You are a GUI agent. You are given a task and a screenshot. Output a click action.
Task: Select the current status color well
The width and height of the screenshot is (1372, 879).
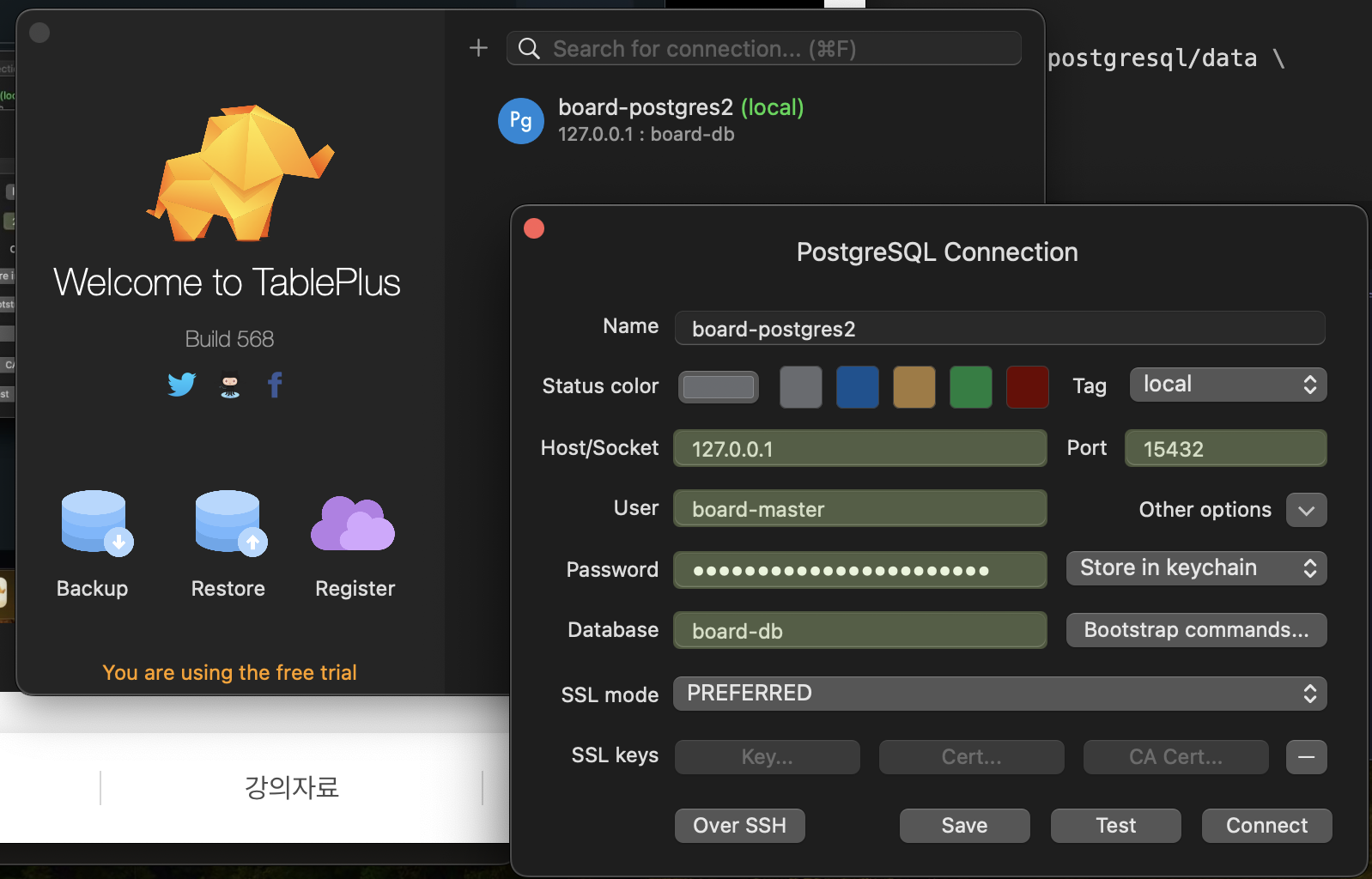719,387
